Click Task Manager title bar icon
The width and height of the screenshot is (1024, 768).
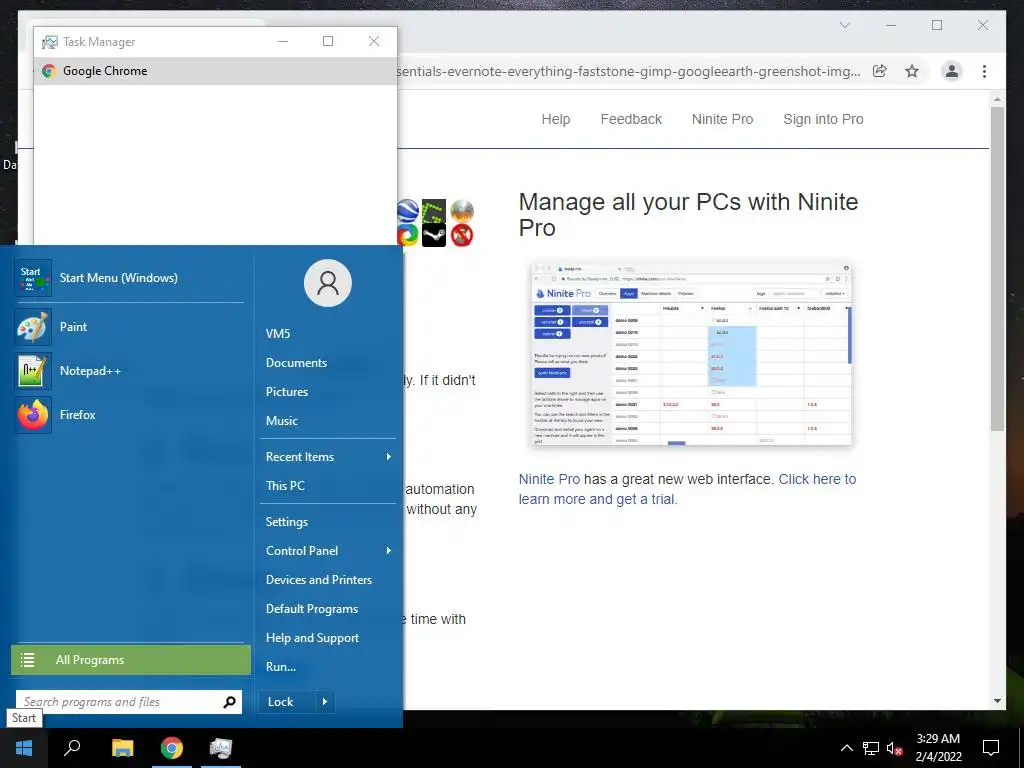pyautogui.click(x=50, y=42)
